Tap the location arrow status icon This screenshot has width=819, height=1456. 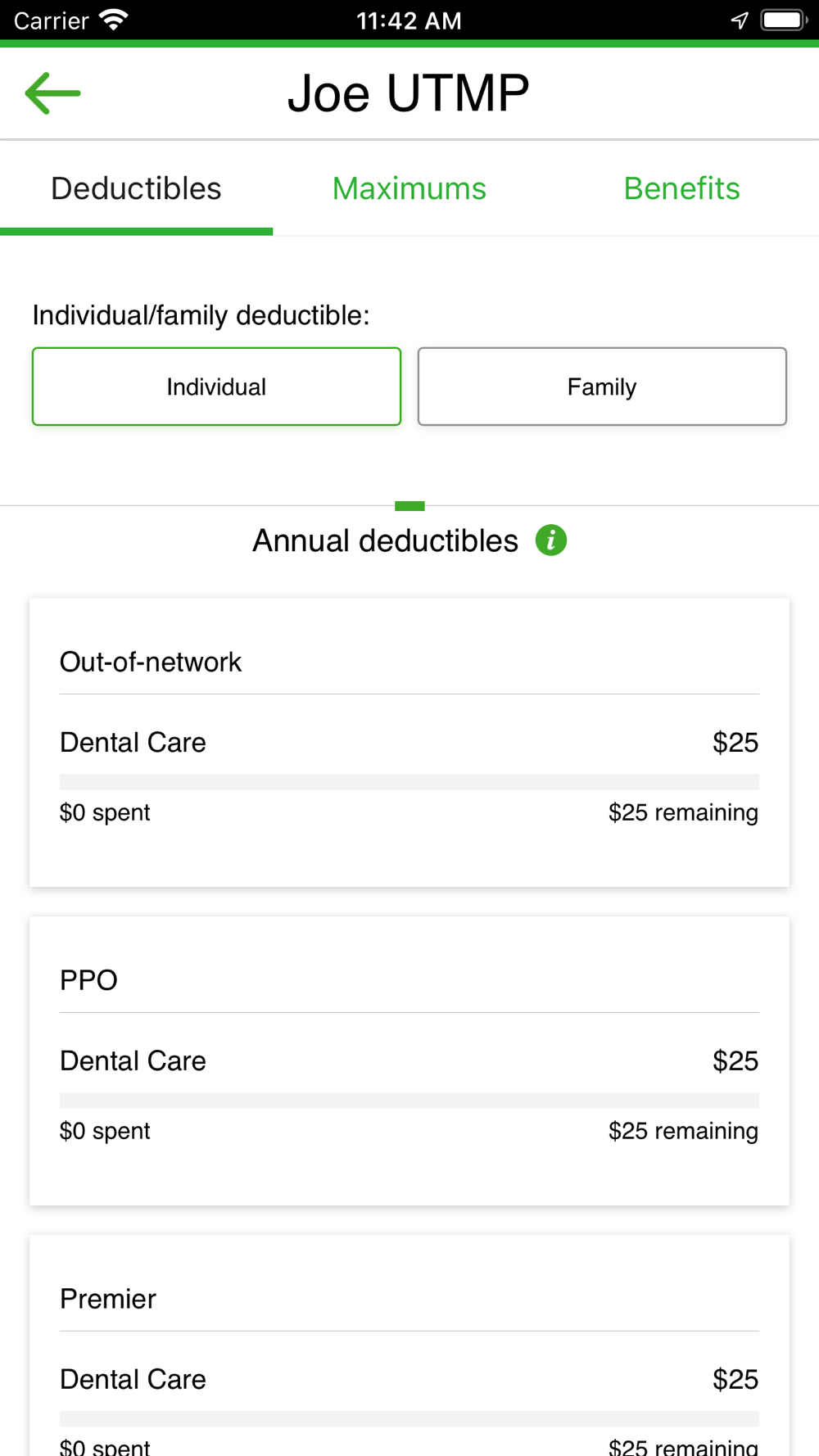pos(740,20)
